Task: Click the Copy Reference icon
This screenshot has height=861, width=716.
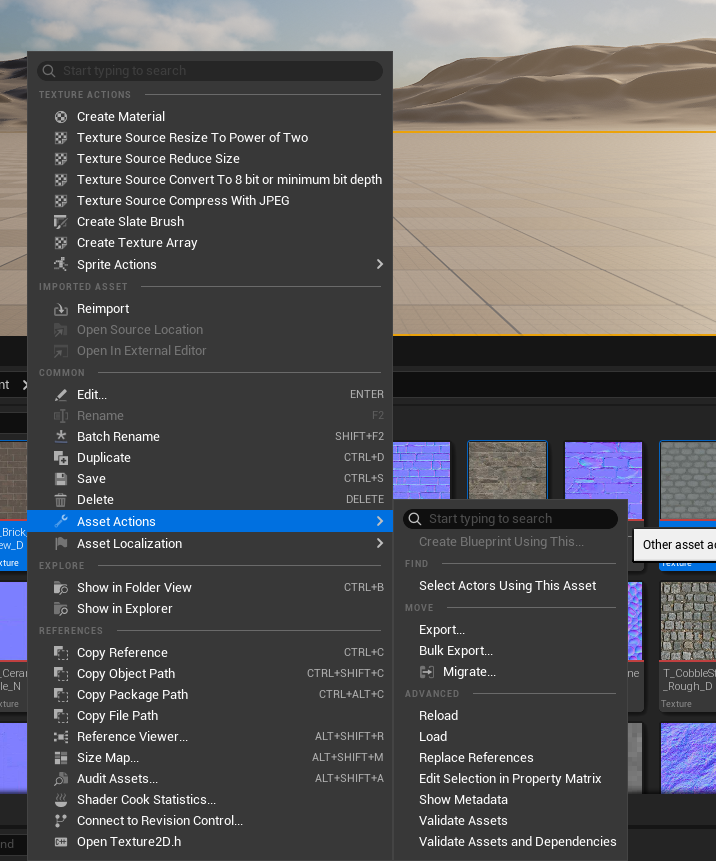Action: 61,653
